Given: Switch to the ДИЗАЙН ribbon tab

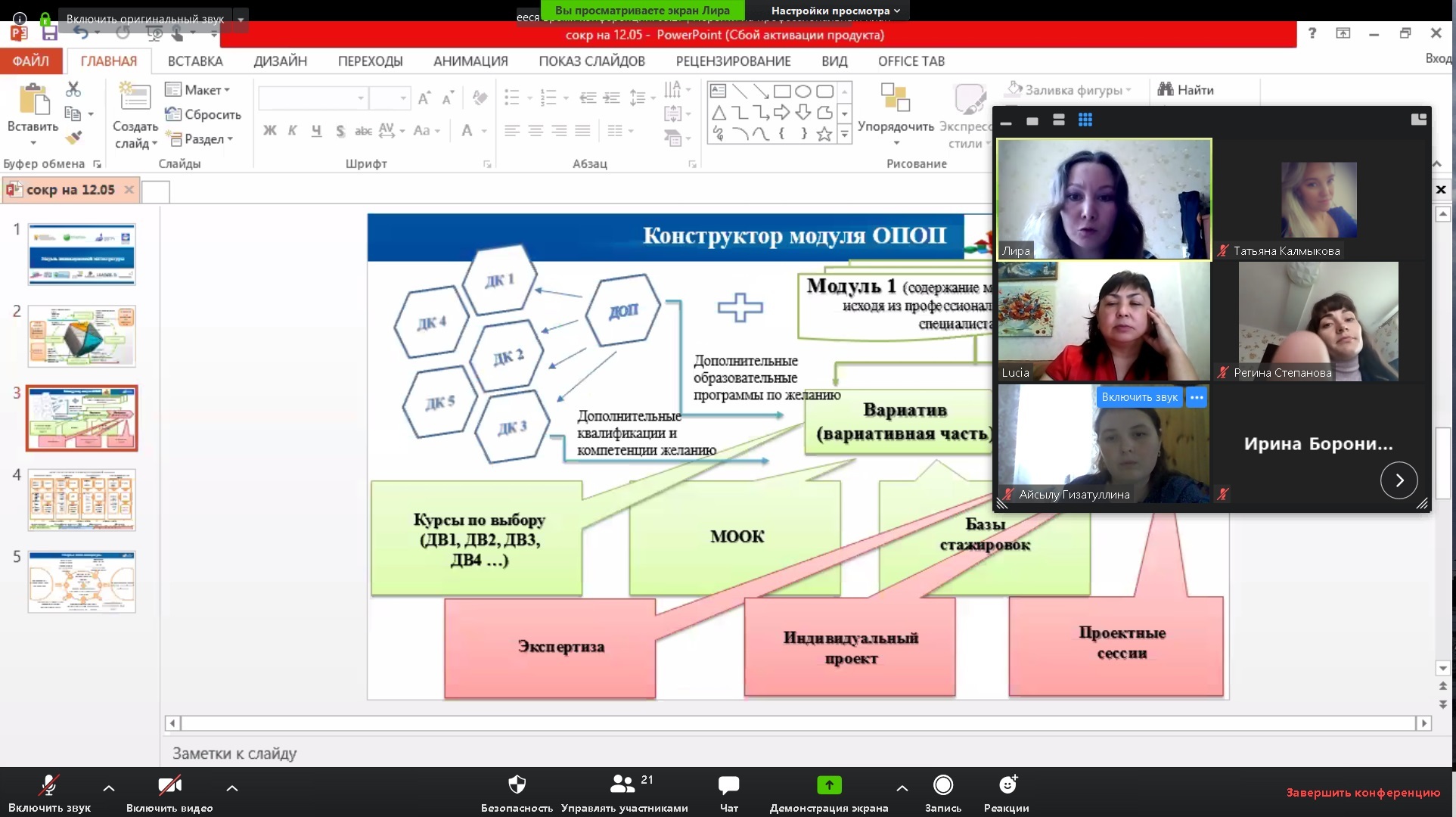Looking at the screenshot, I should (280, 61).
